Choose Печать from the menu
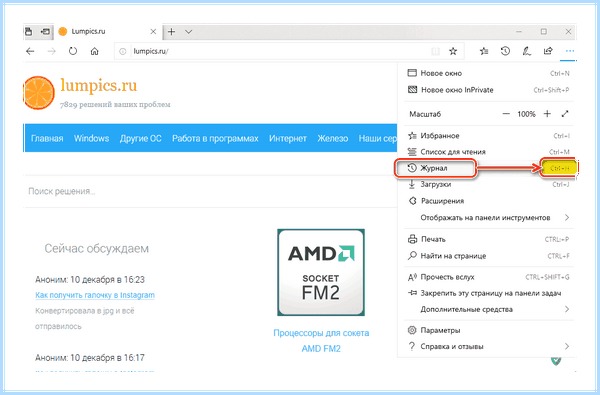The height and width of the screenshot is (395, 600). tap(488, 239)
